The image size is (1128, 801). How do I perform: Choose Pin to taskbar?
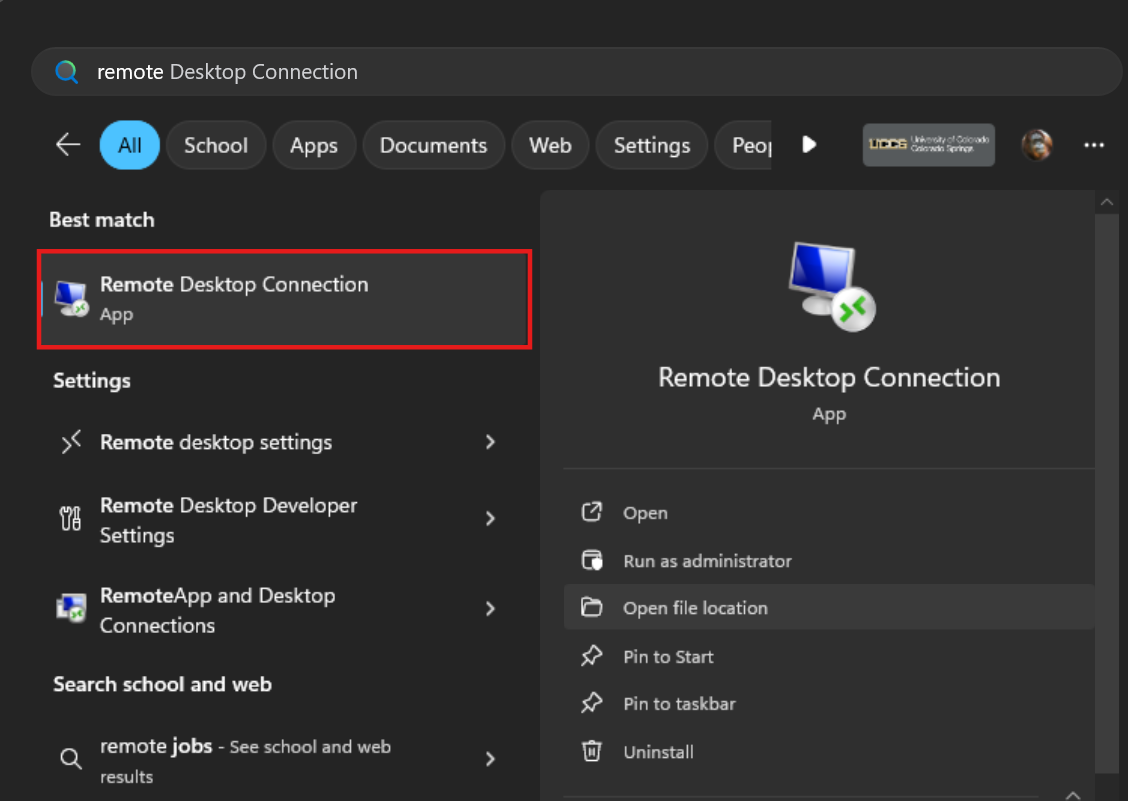(829, 704)
